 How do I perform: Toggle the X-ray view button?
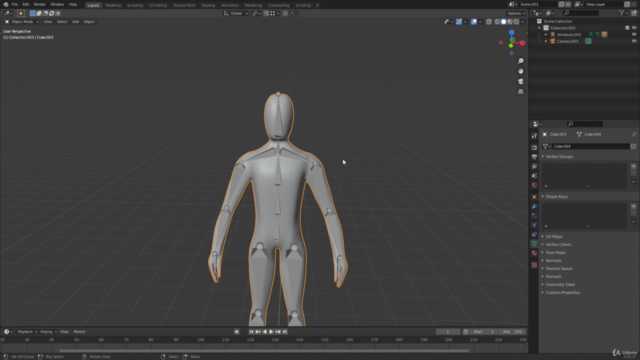click(489, 22)
